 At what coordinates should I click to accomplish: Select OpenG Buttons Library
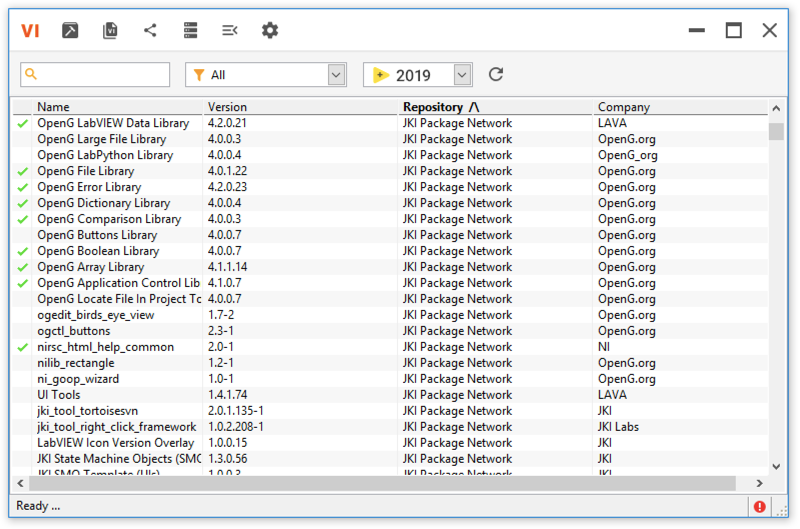[x=390, y=235]
